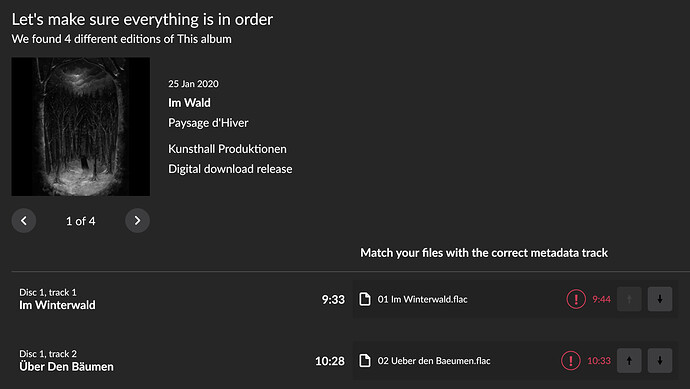Click the Kunsthall Produktionen label name
The image size is (690, 389).
[227, 149]
